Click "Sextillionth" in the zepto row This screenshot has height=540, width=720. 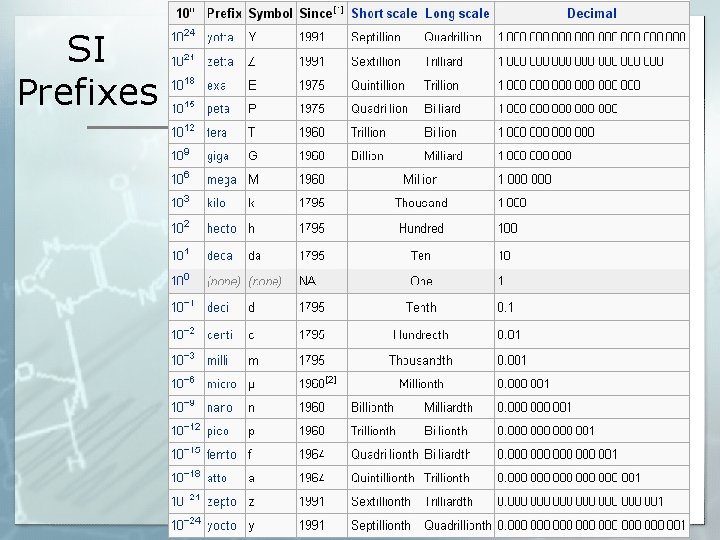(x=381, y=502)
